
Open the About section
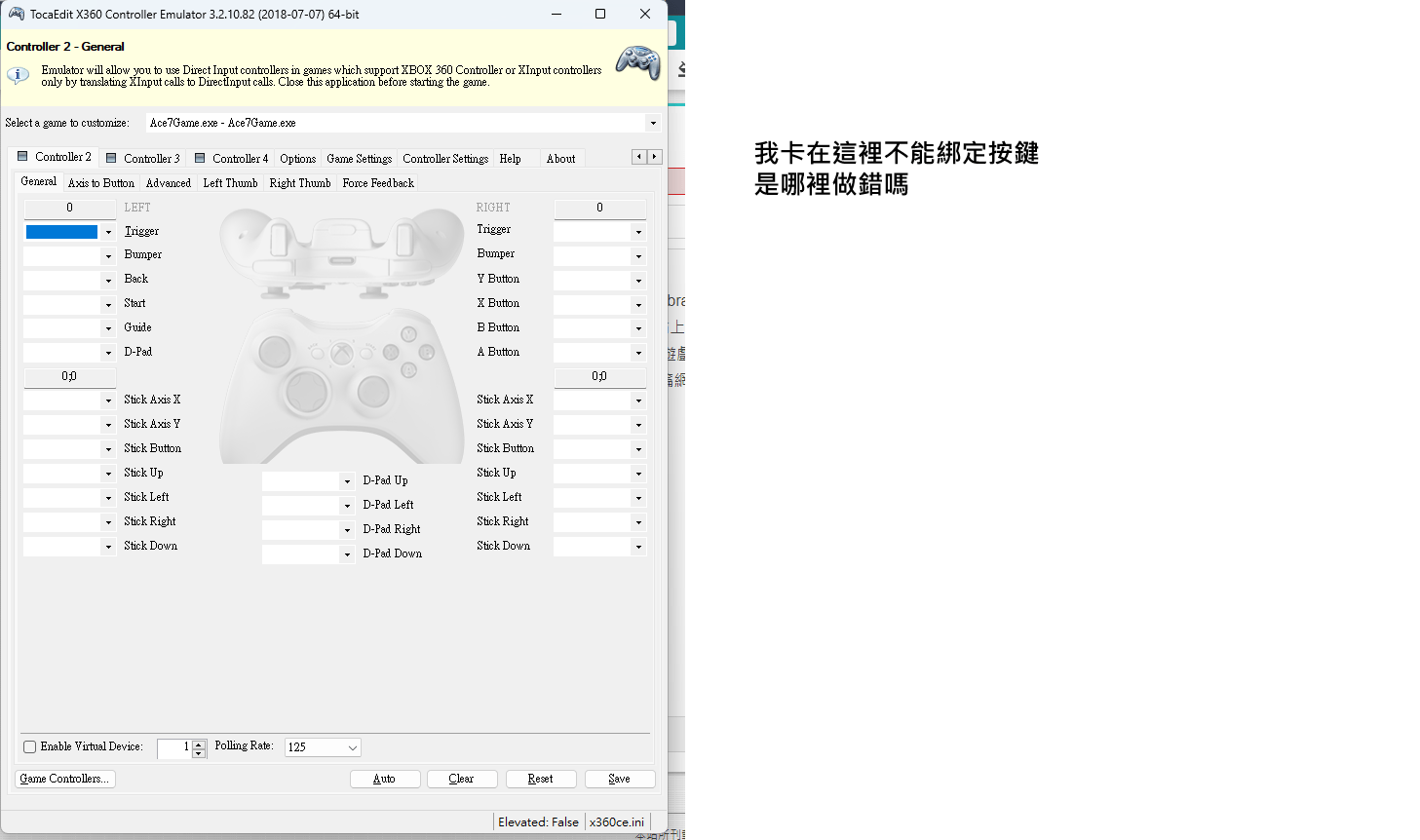coord(561,158)
